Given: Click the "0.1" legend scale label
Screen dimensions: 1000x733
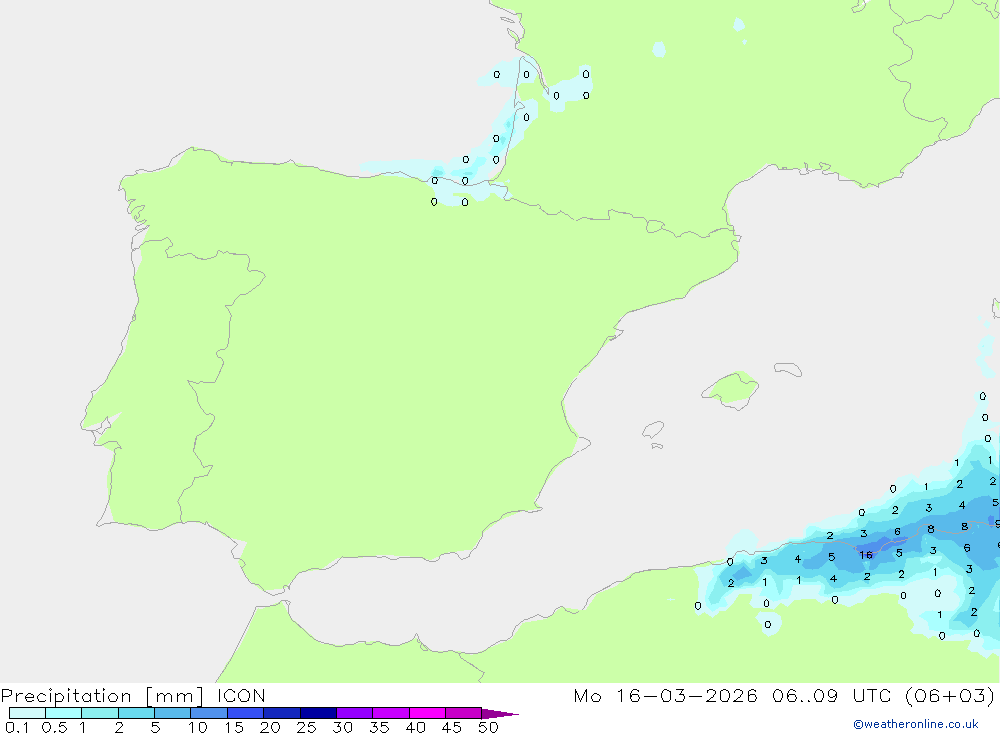Looking at the screenshot, I should (x=17, y=727).
